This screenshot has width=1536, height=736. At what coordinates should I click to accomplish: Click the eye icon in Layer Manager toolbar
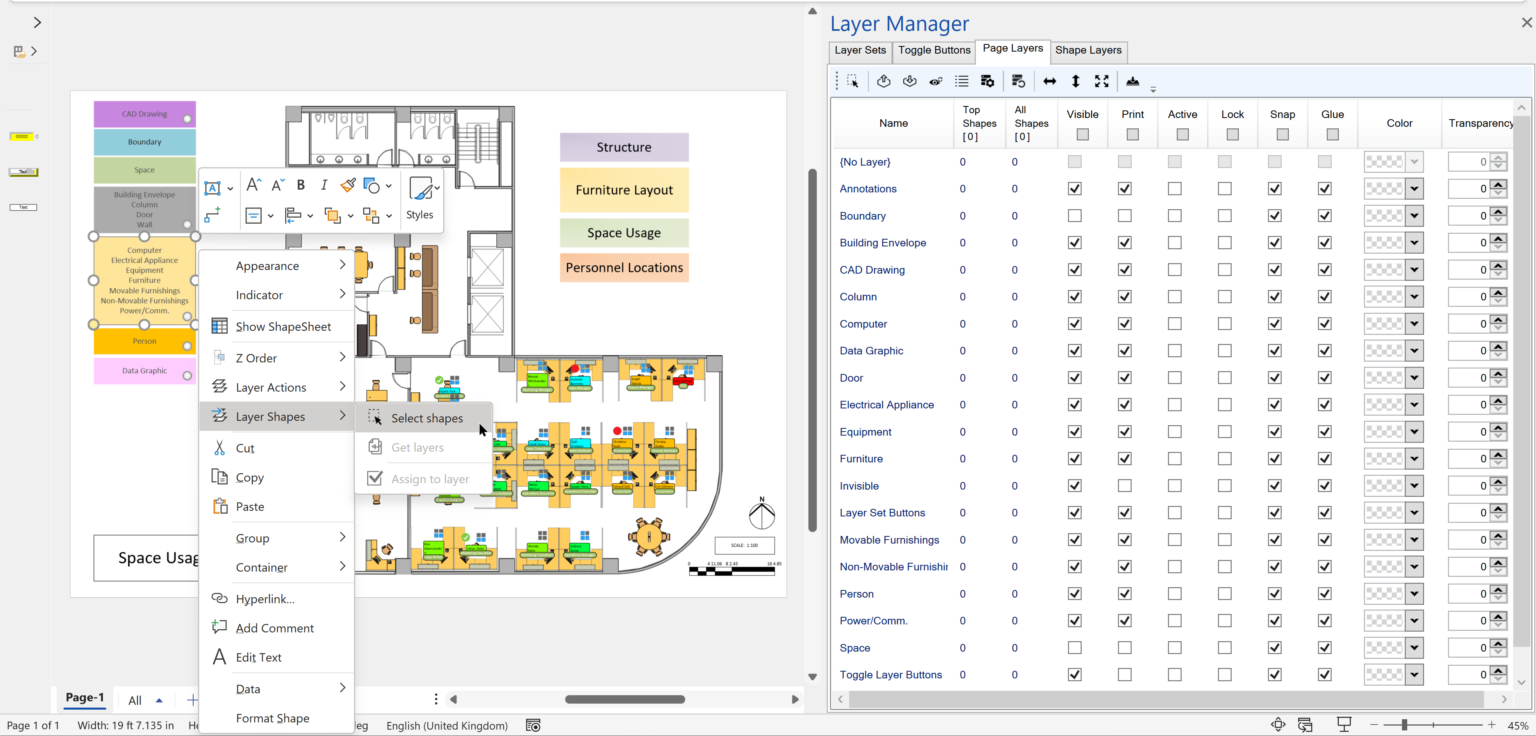coord(936,81)
